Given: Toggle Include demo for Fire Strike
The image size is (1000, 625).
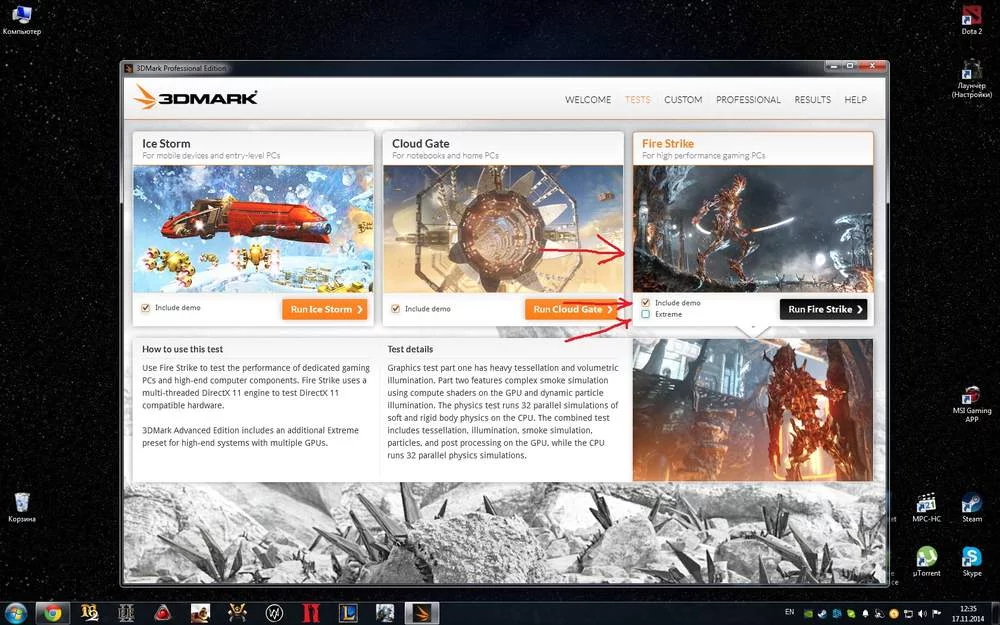Looking at the screenshot, I should [645, 303].
